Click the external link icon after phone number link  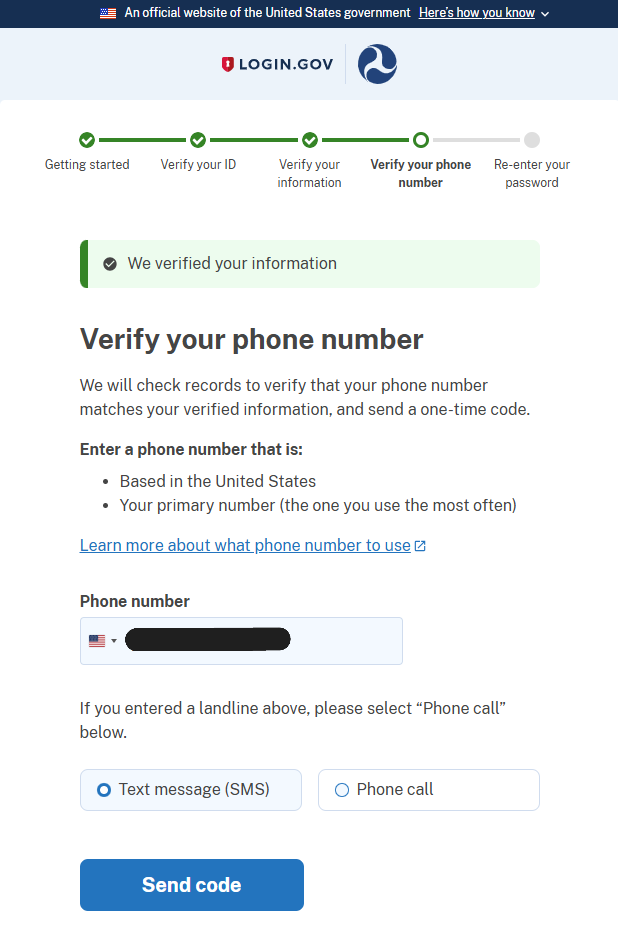coord(421,544)
